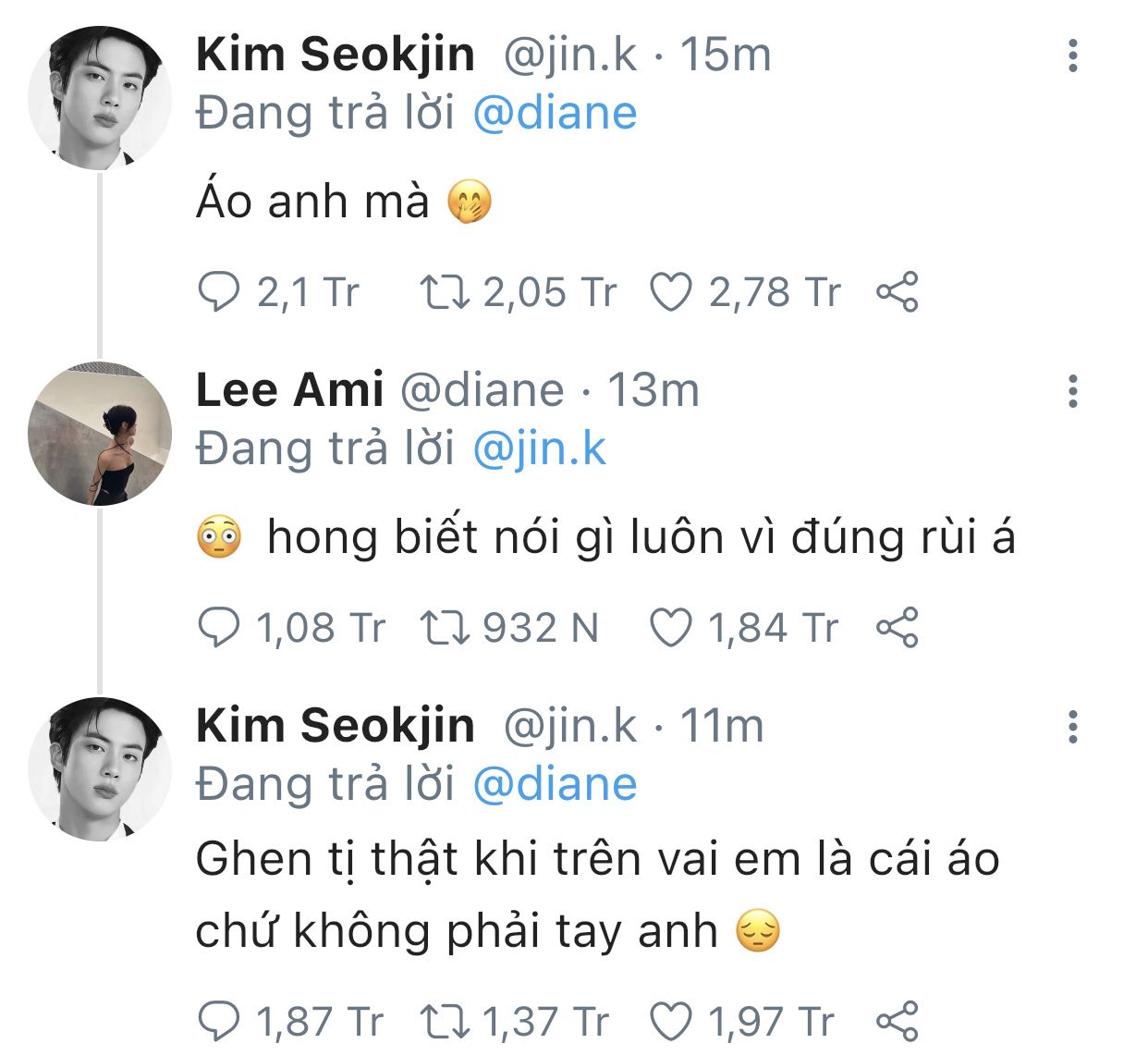1148x1056 pixels.
Task: Retweet the "Áo anh mà" tweet
Action: (445, 292)
